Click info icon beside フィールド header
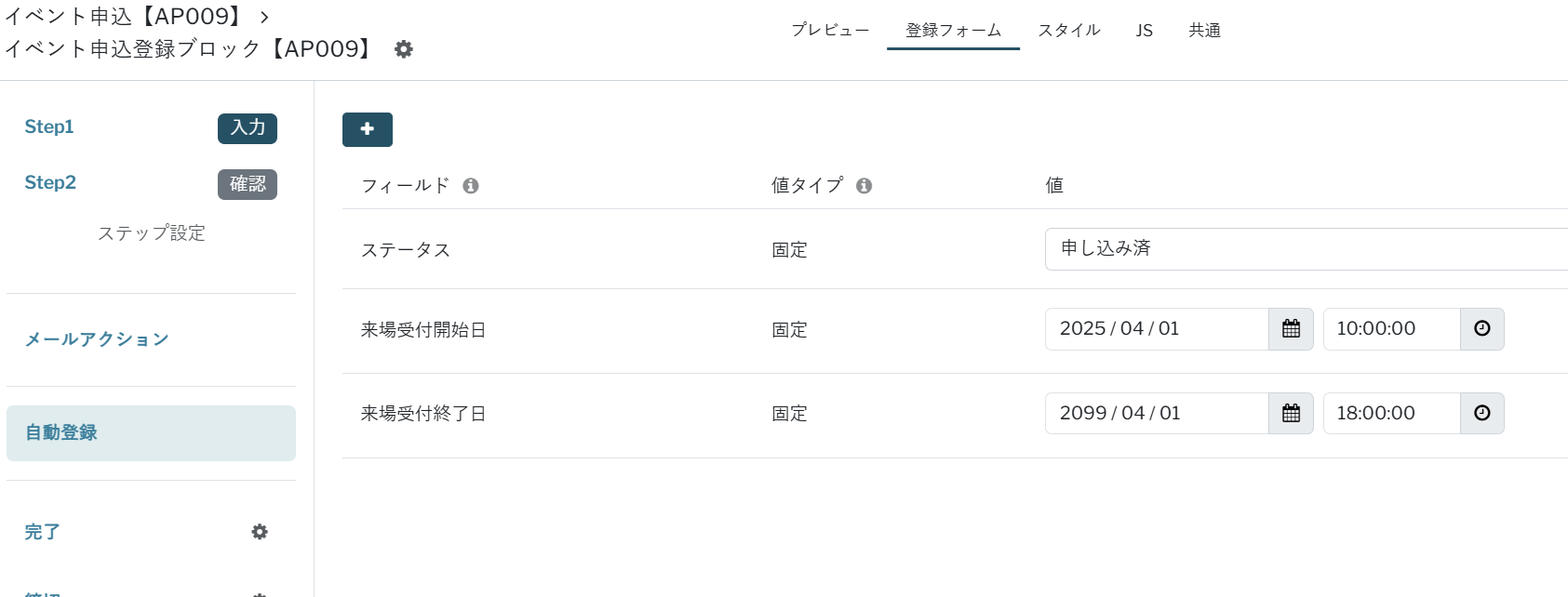1568x597 pixels. [471, 186]
